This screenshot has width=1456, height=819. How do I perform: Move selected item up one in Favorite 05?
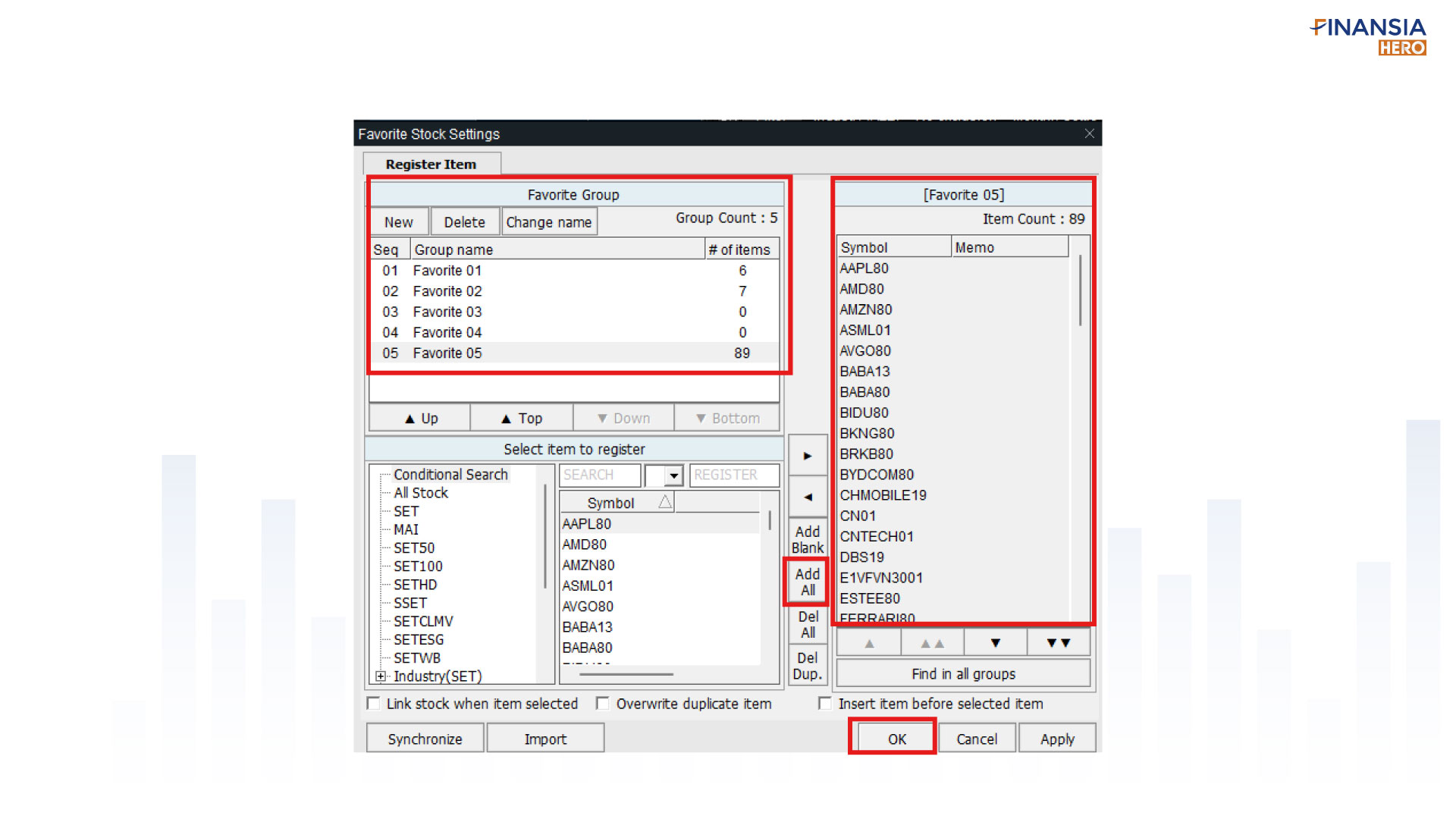(x=869, y=643)
